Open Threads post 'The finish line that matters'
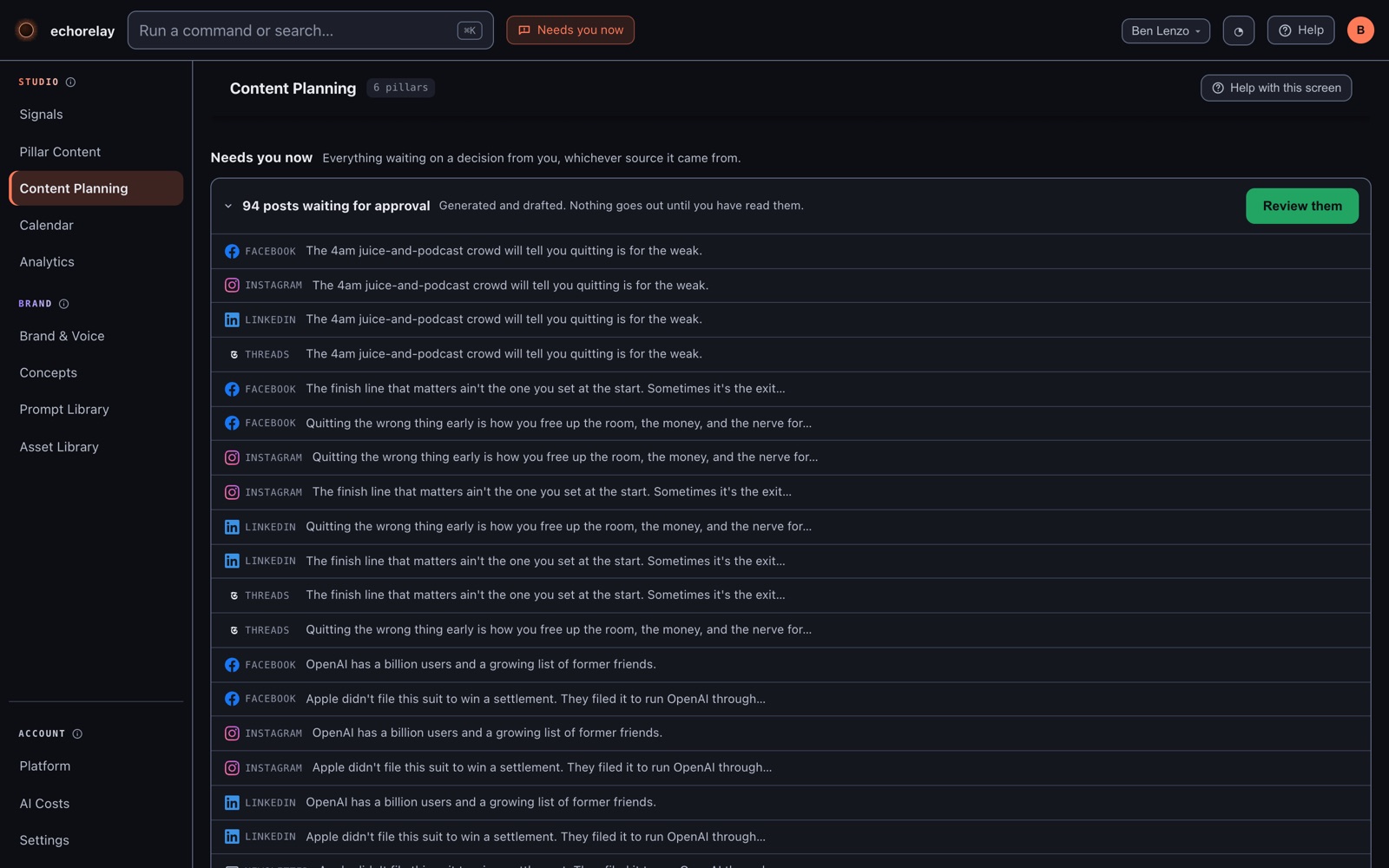The image size is (1389, 868). pyautogui.click(x=791, y=595)
